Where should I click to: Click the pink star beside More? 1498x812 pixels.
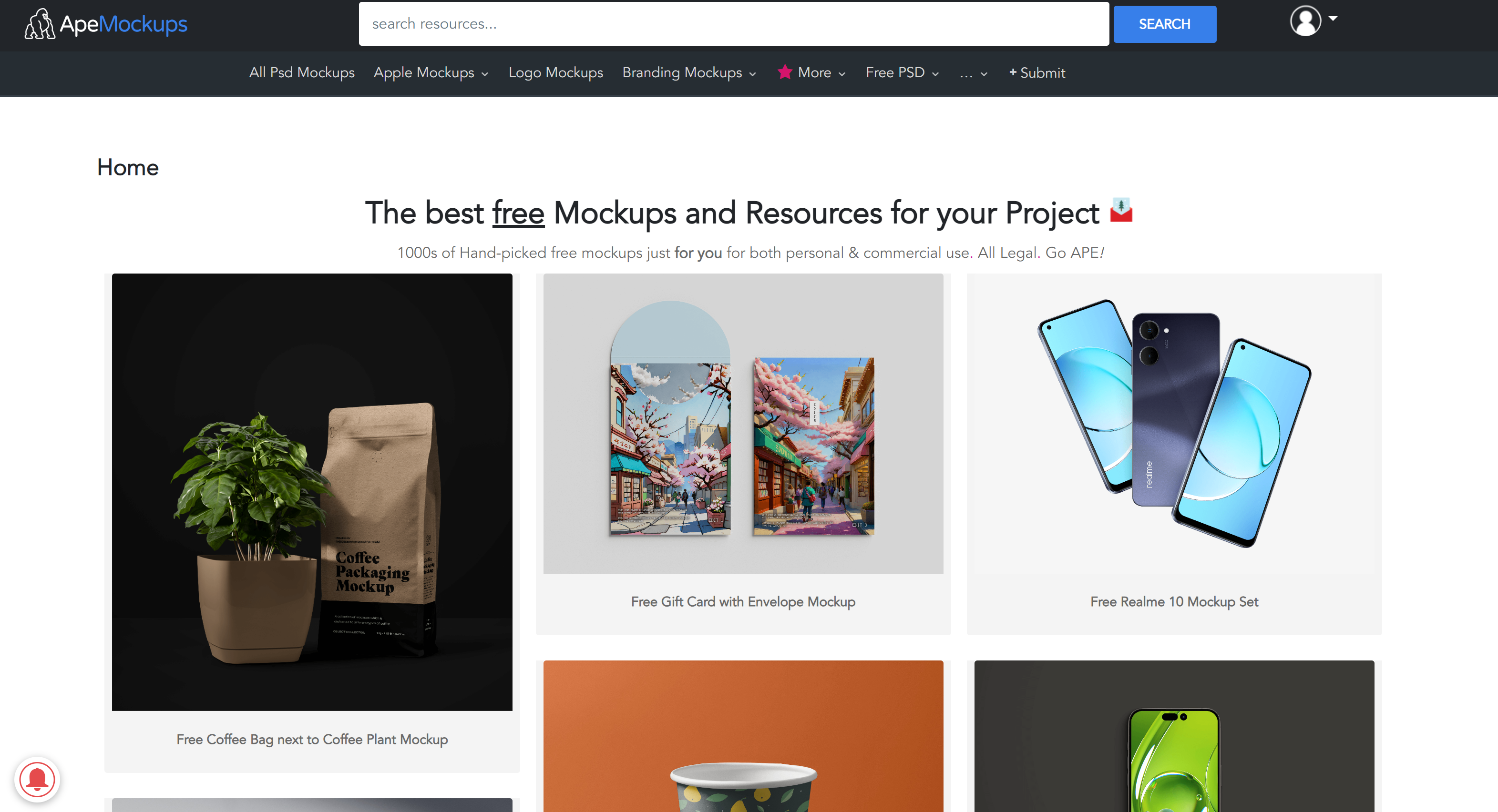click(784, 72)
